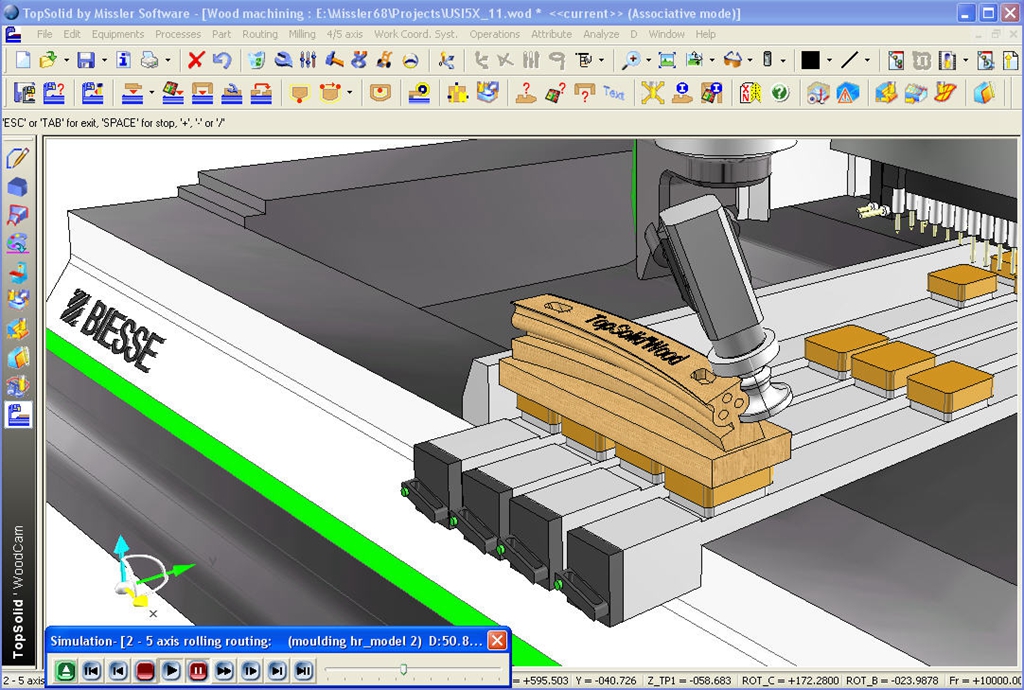1024x690 pixels.
Task: Click the green eject button in simulation bar
Action: pos(65,670)
